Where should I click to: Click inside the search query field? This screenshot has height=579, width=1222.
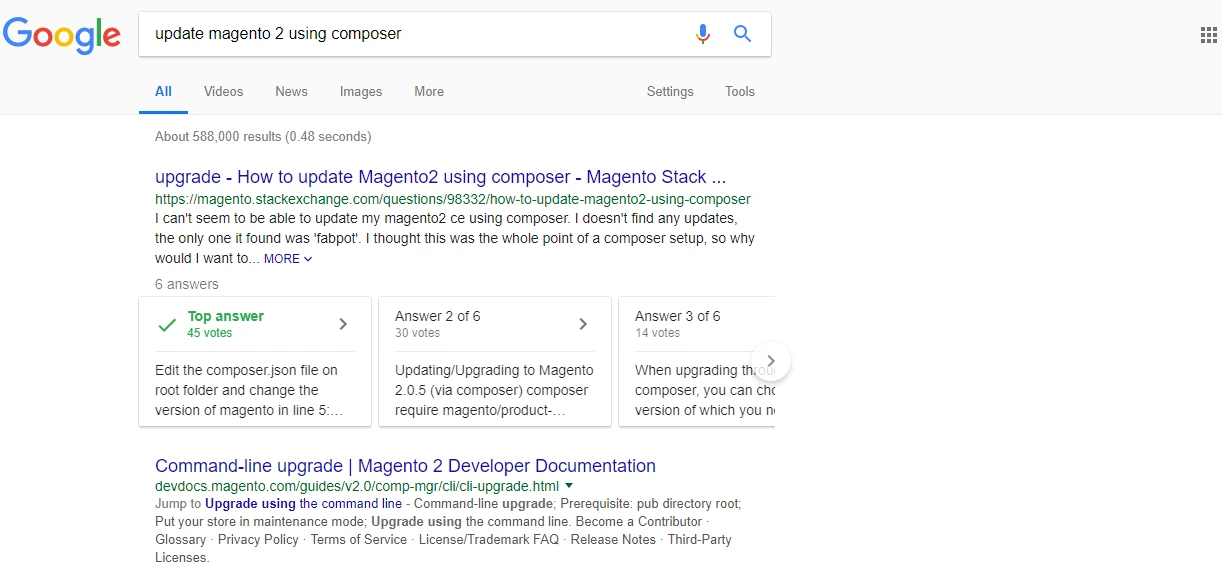tap(415, 34)
